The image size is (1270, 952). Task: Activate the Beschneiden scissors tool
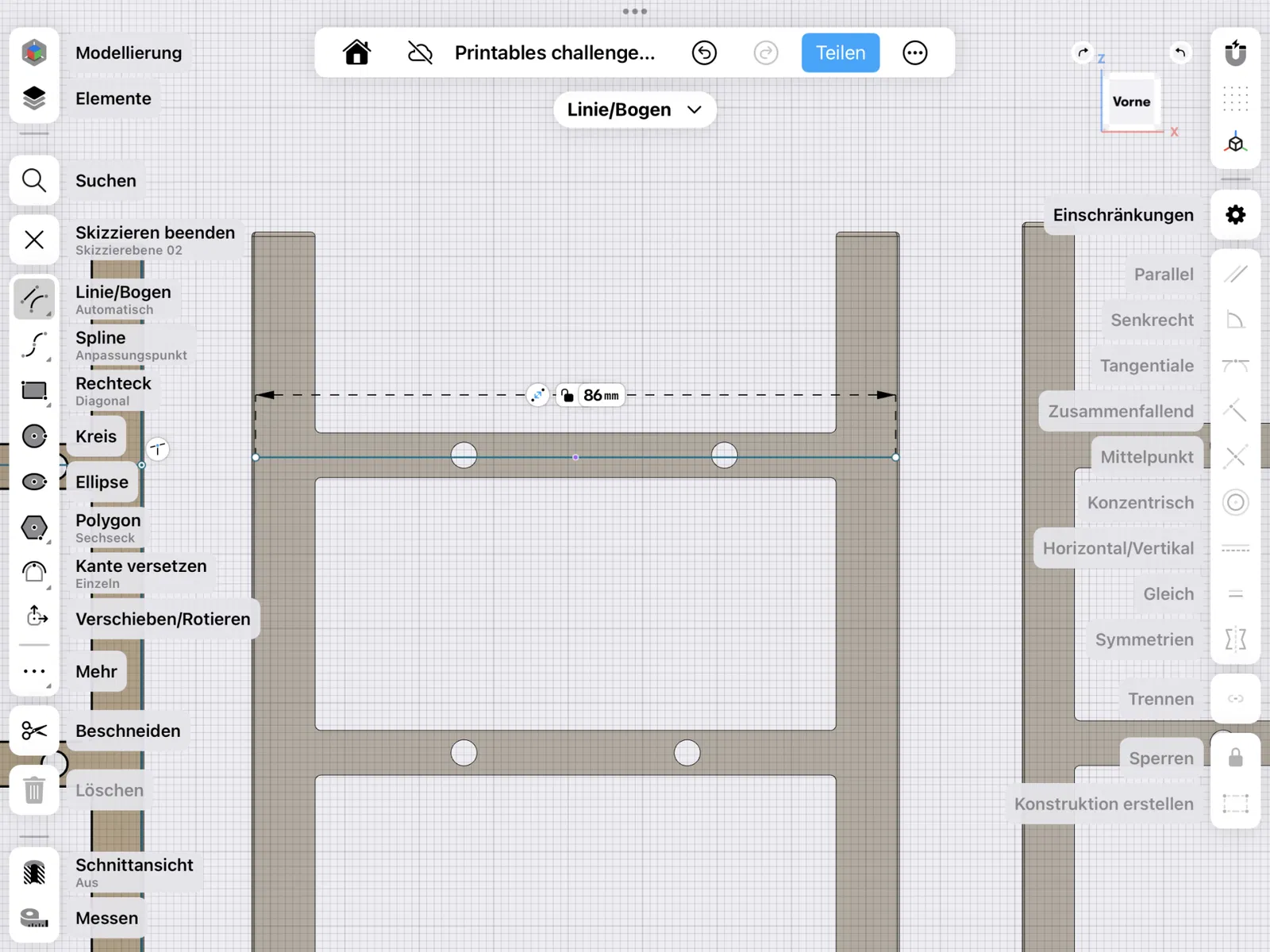tap(34, 731)
